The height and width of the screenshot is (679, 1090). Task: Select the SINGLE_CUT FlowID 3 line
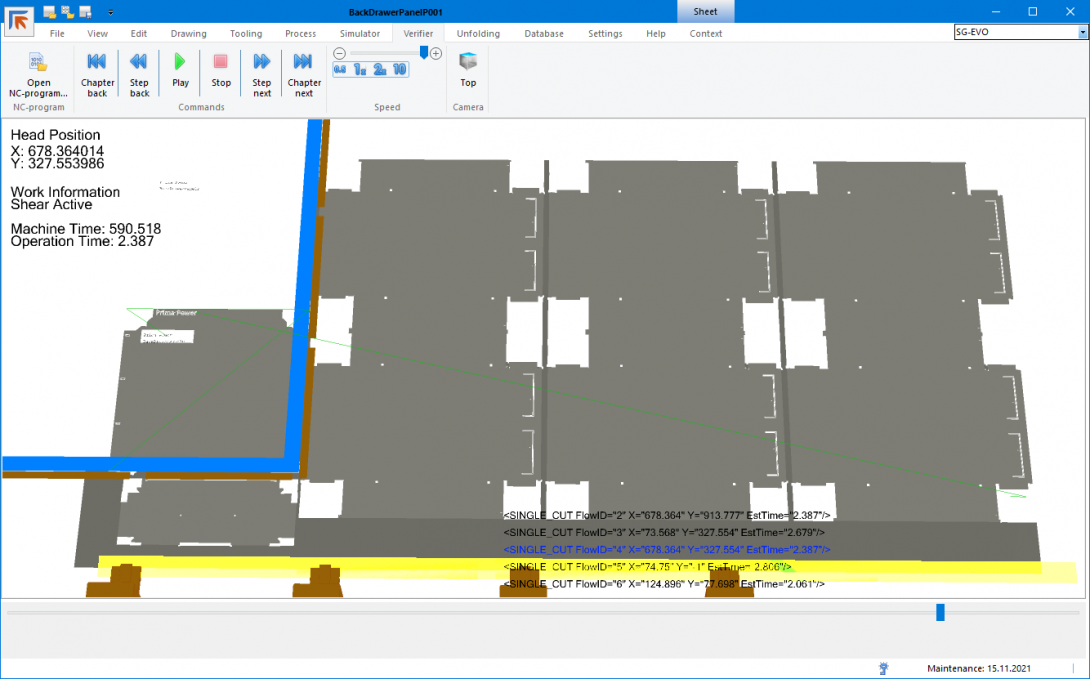667,532
